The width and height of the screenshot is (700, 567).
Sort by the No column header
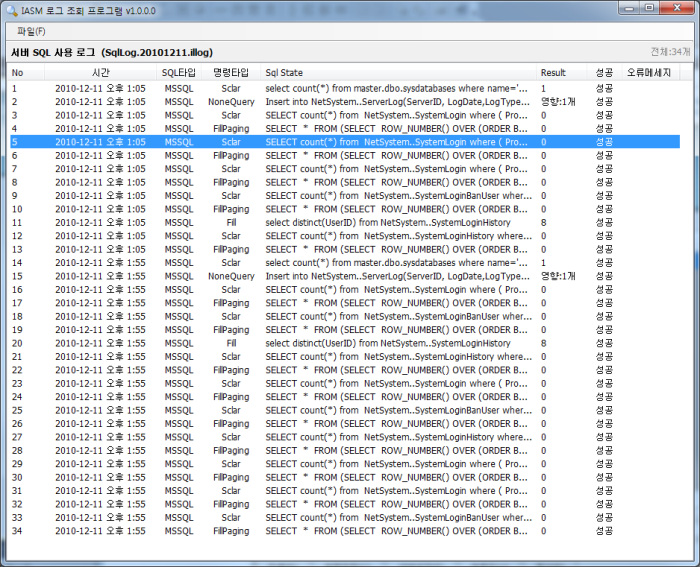[x=18, y=73]
